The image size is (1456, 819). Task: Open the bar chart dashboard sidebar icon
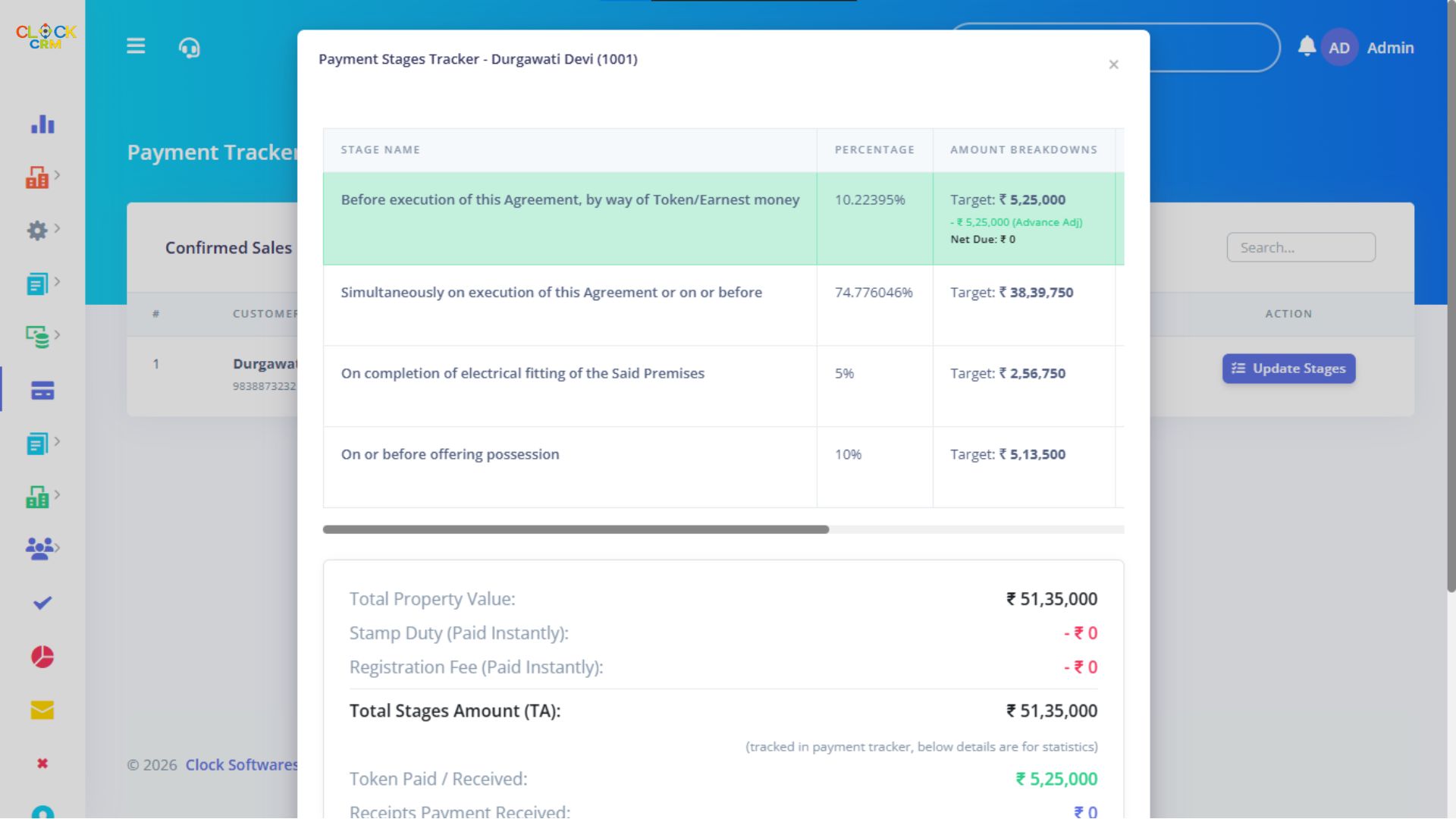[42, 124]
